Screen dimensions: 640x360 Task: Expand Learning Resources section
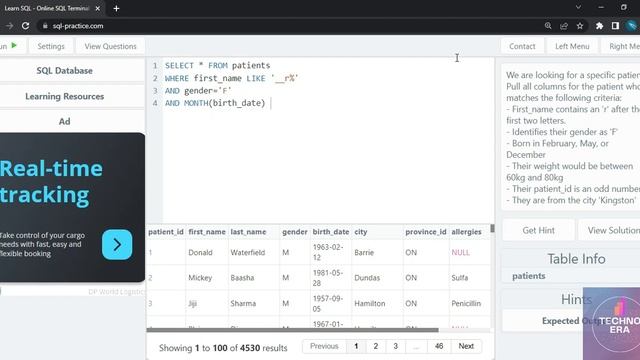(x=64, y=96)
